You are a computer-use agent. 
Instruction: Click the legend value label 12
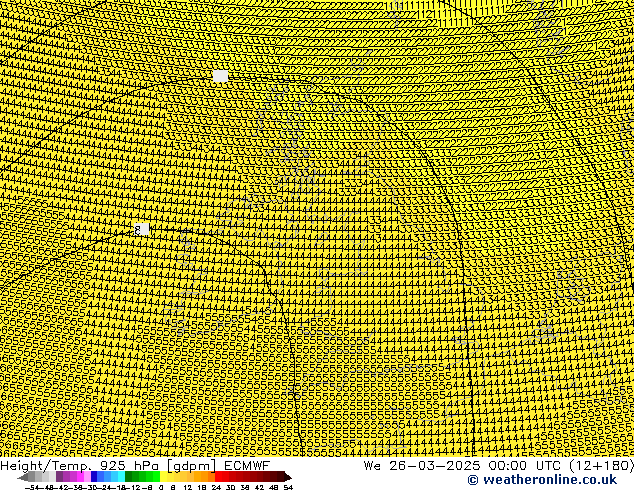point(188,488)
